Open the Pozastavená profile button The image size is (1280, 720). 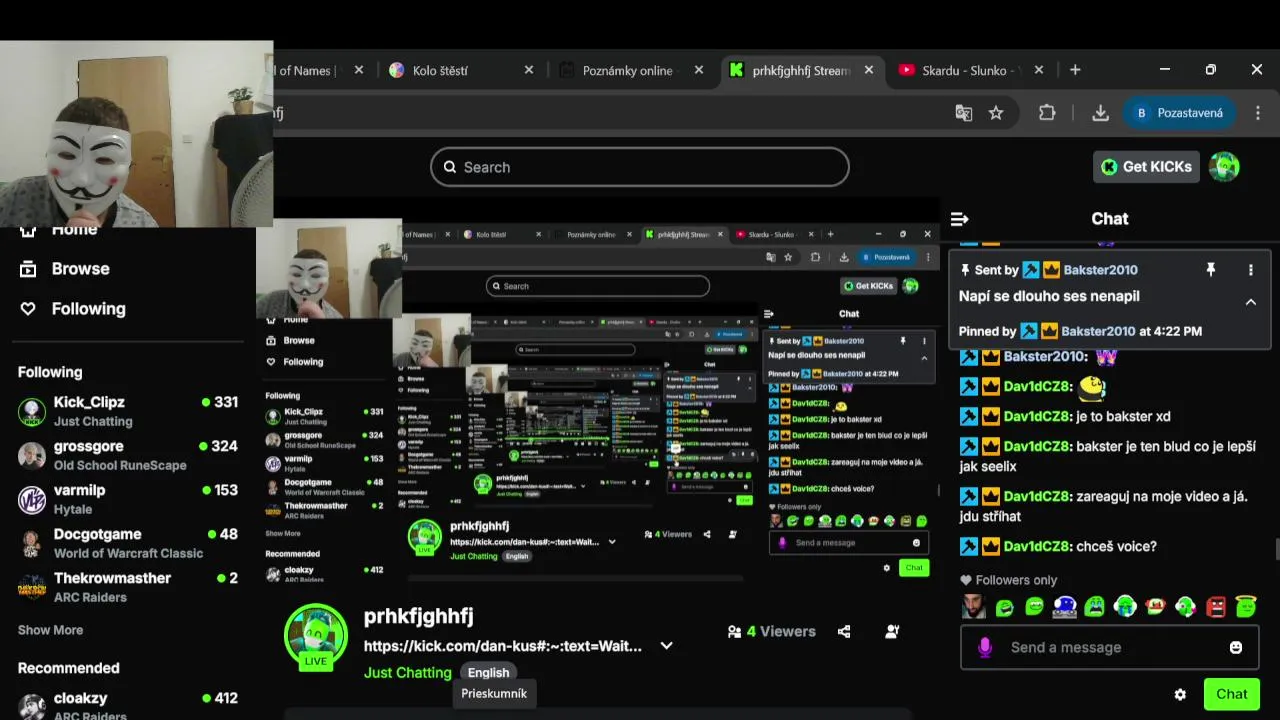coord(1179,113)
